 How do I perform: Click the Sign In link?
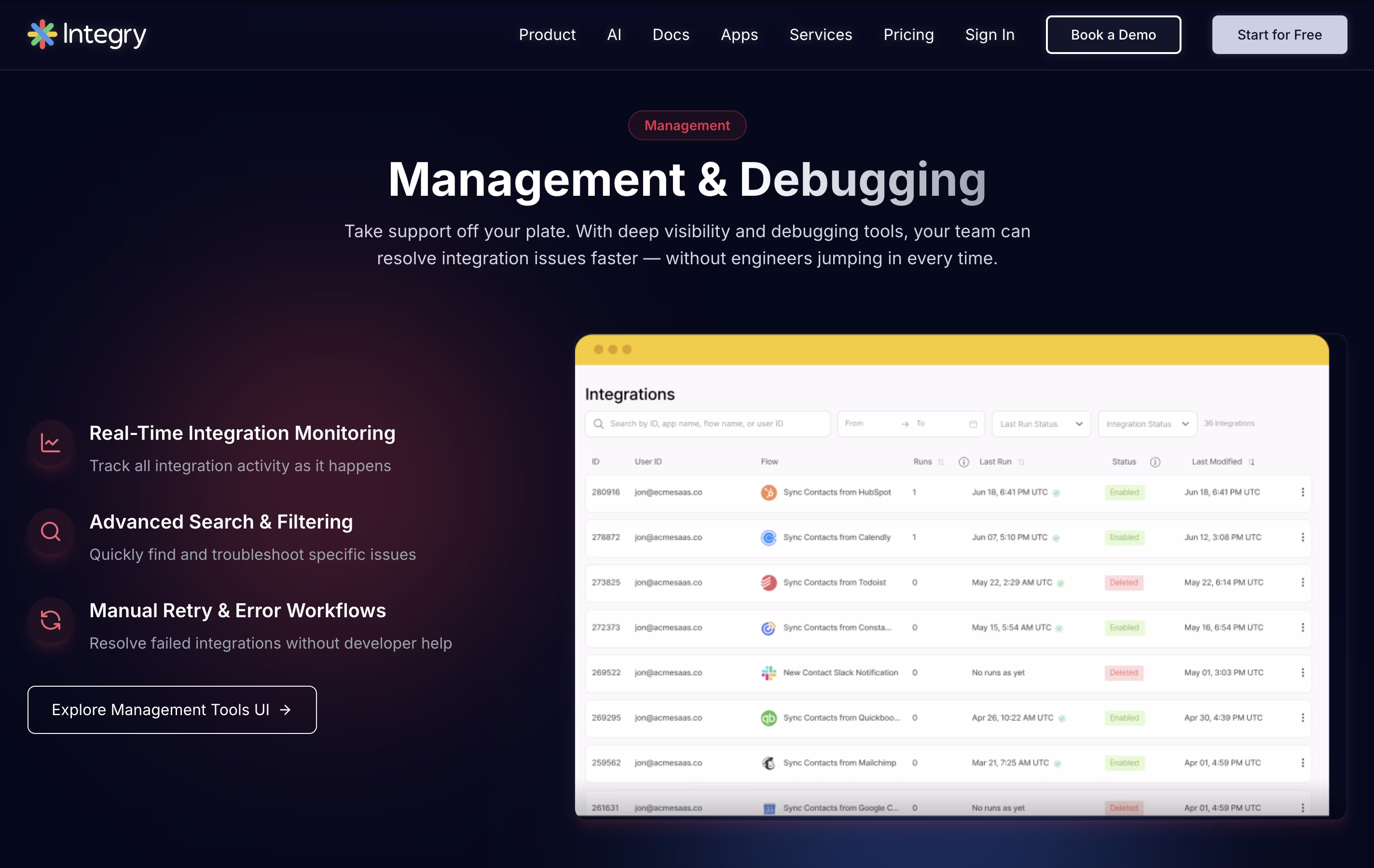pos(989,35)
